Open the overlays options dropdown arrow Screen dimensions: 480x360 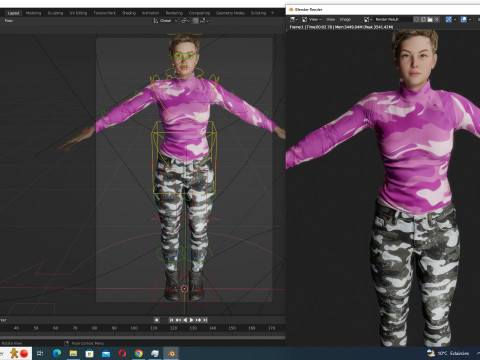(470, 19)
